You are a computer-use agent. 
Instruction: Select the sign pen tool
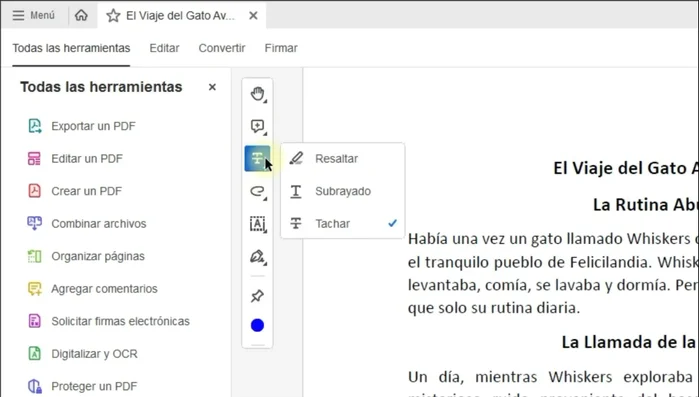[257, 257]
